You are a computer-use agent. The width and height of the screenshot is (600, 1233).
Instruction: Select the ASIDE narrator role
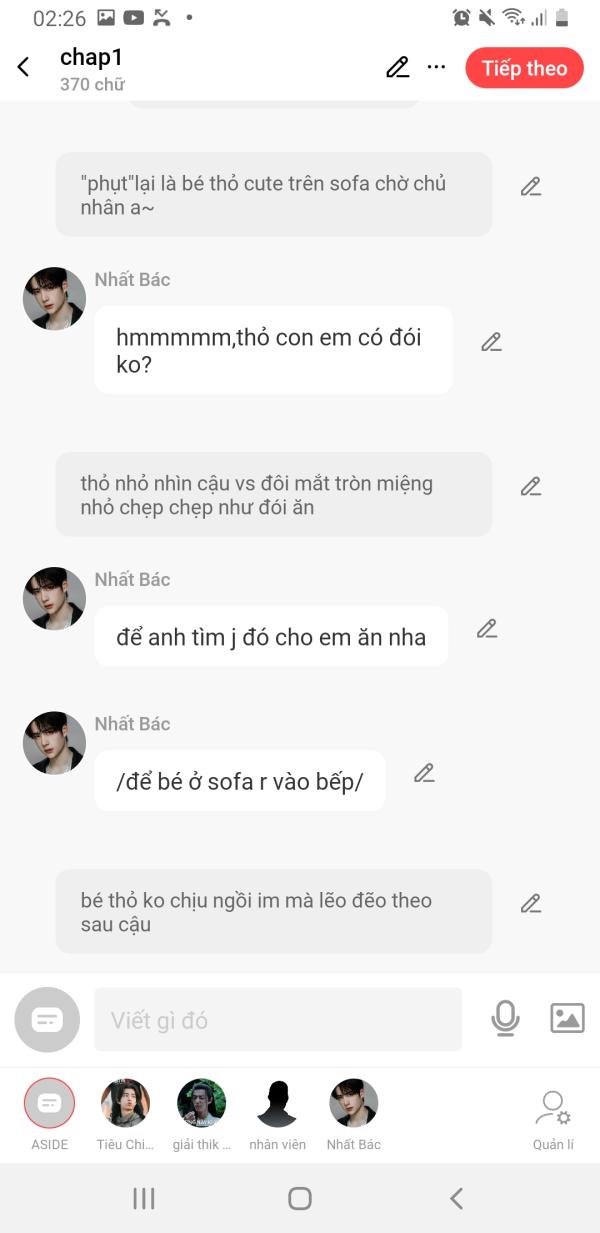49,1104
